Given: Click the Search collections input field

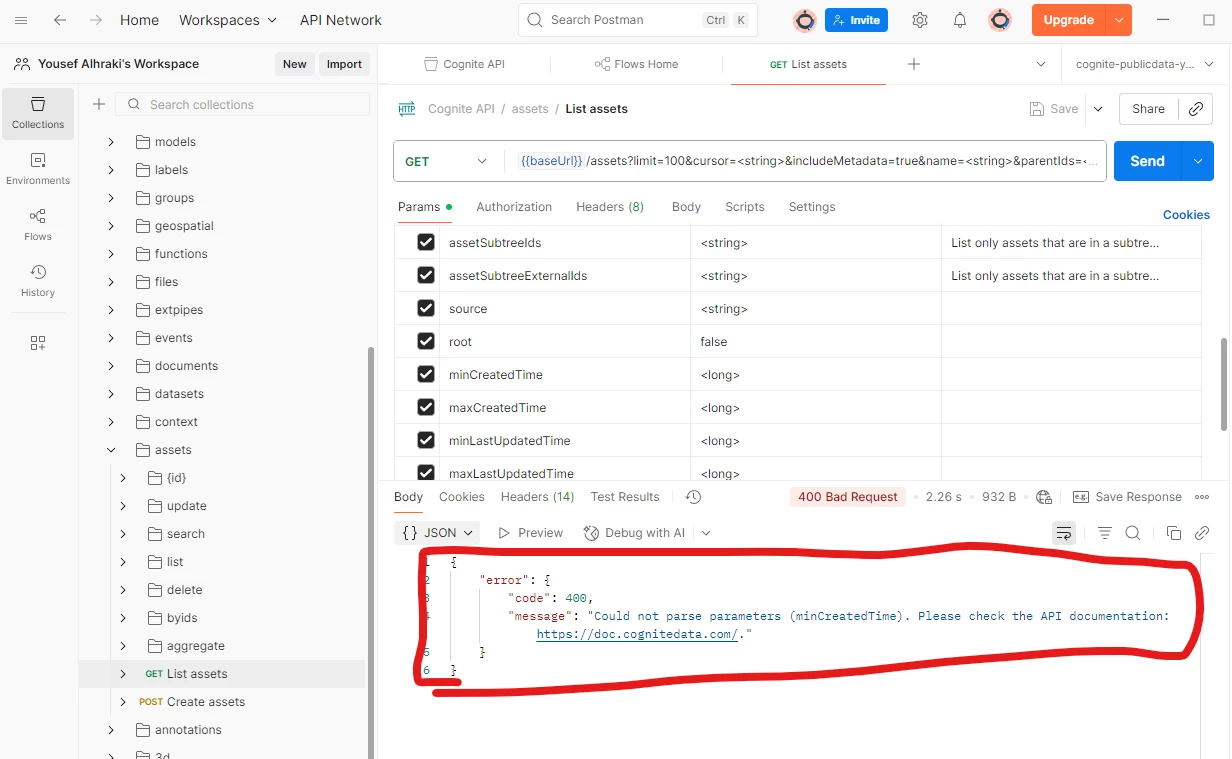Looking at the screenshot, I should point(255,104).
